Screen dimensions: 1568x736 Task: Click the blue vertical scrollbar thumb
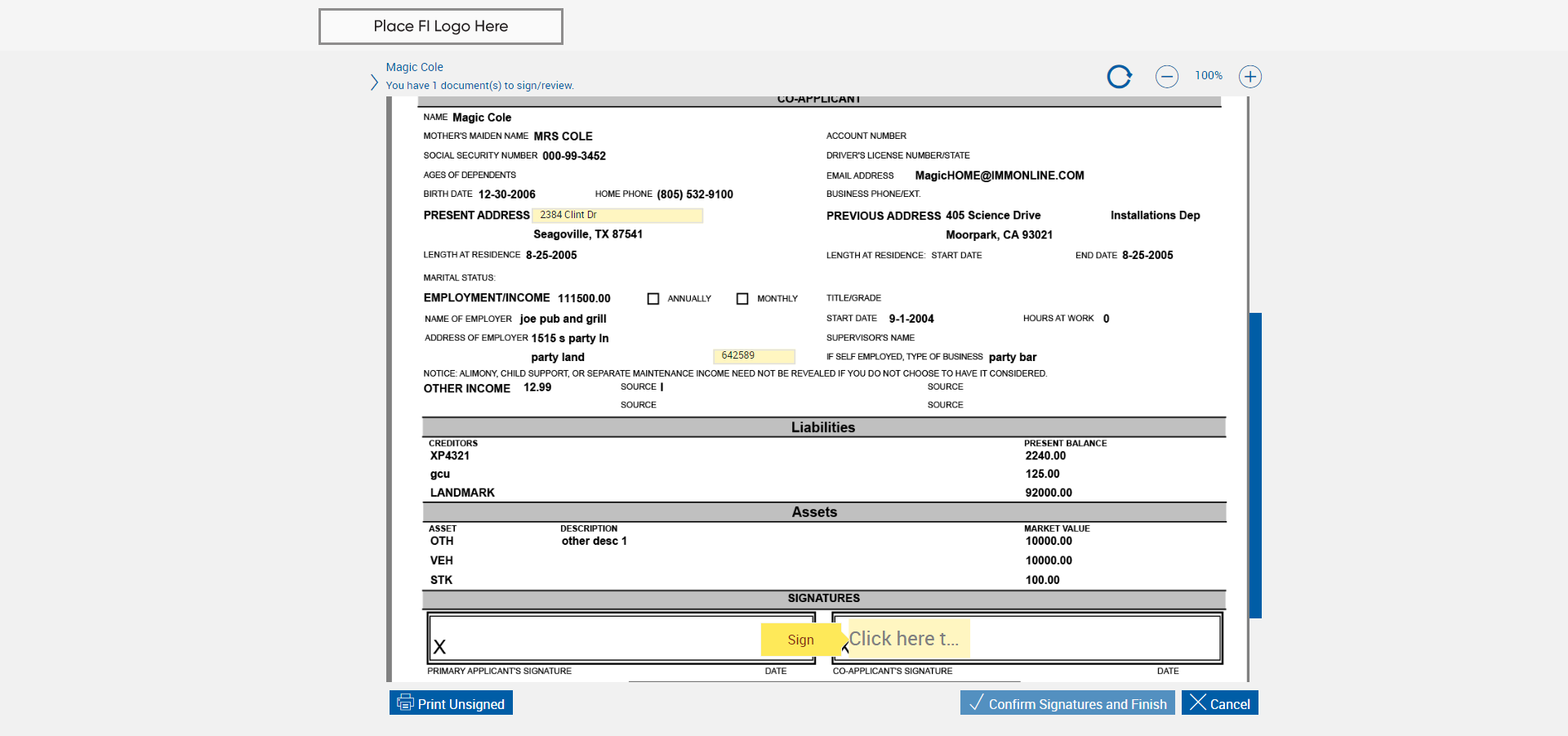pyautogui.click(x=1255, y=465)
